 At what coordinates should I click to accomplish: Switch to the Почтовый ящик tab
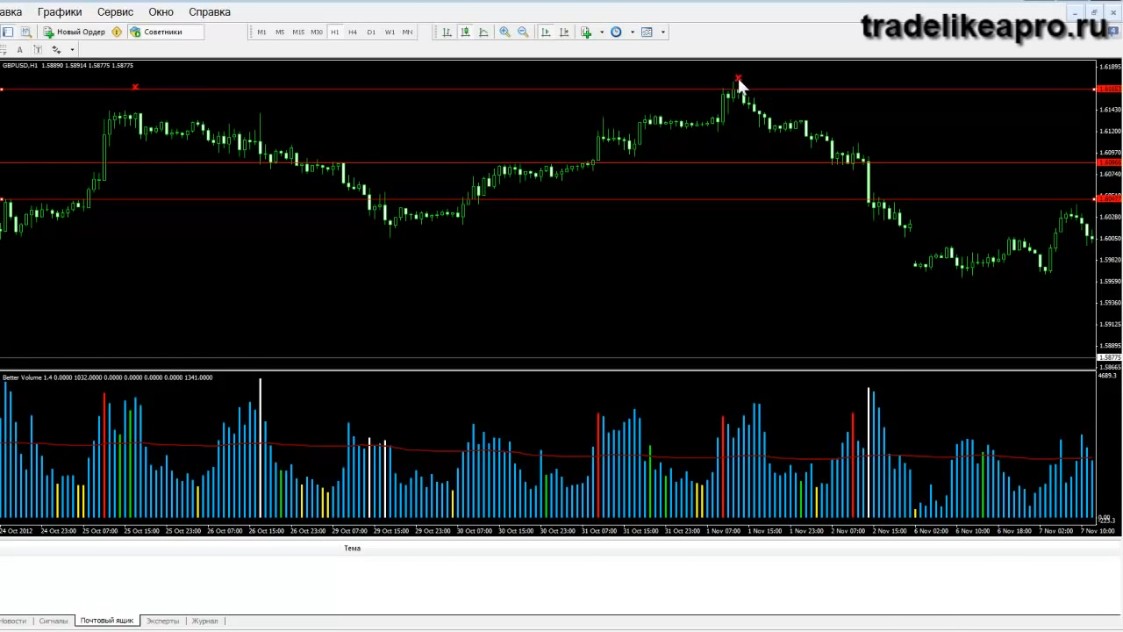pos(107,621)
